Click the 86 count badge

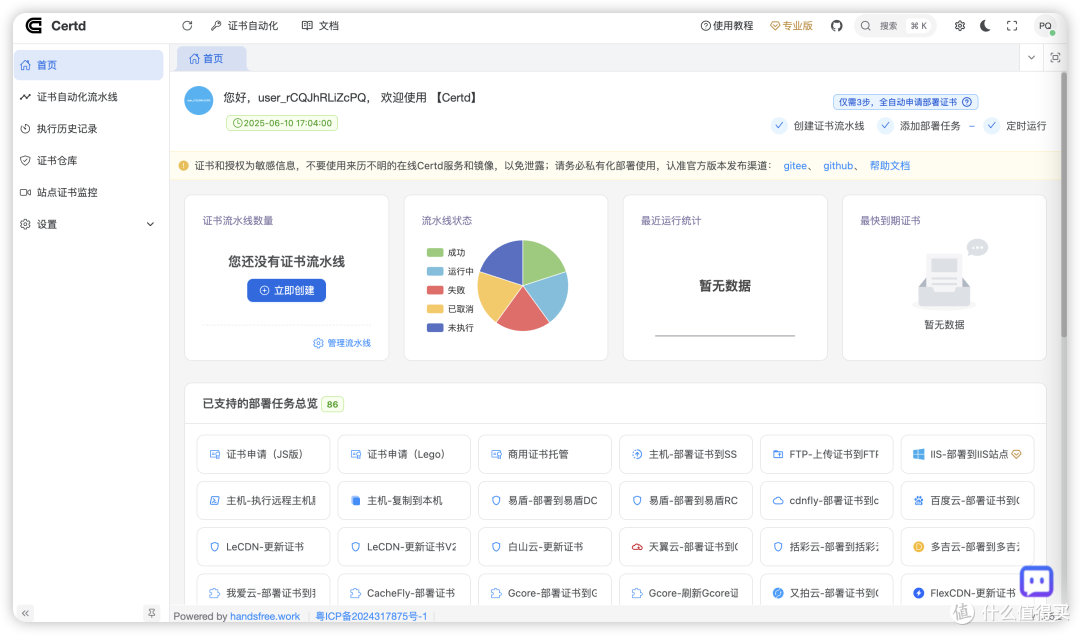(333, 404)
